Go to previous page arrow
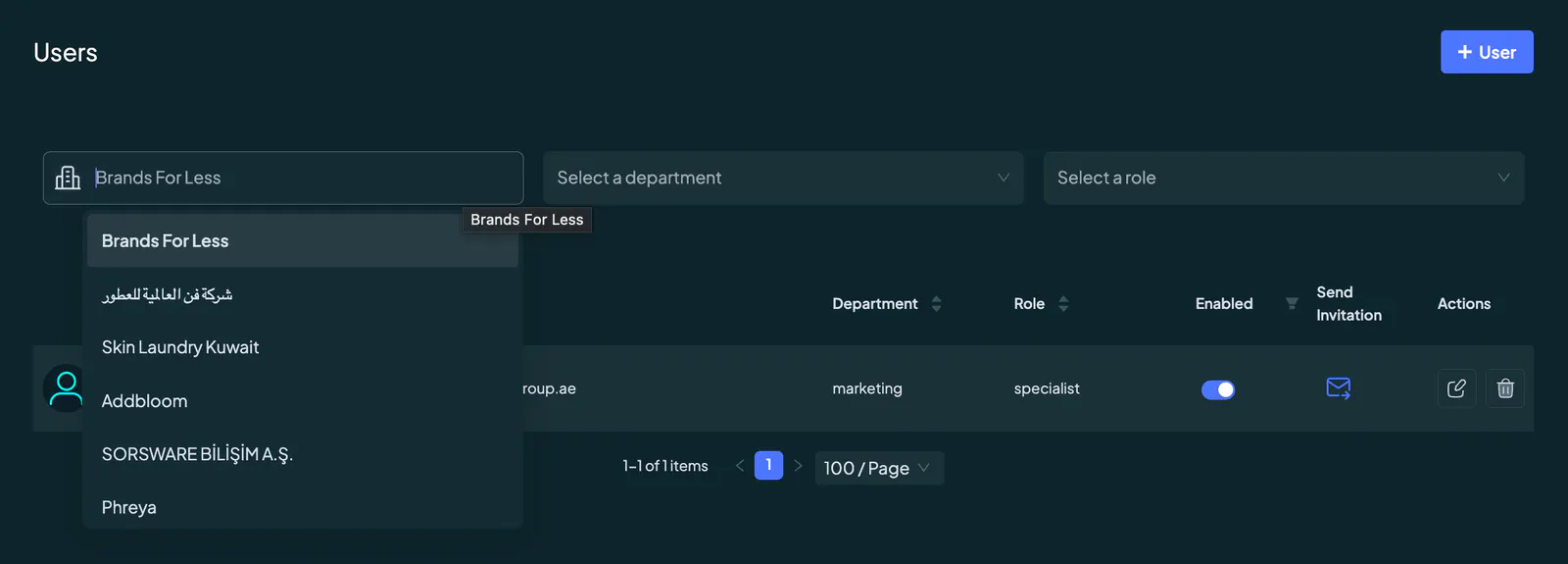 coord(740,466)
